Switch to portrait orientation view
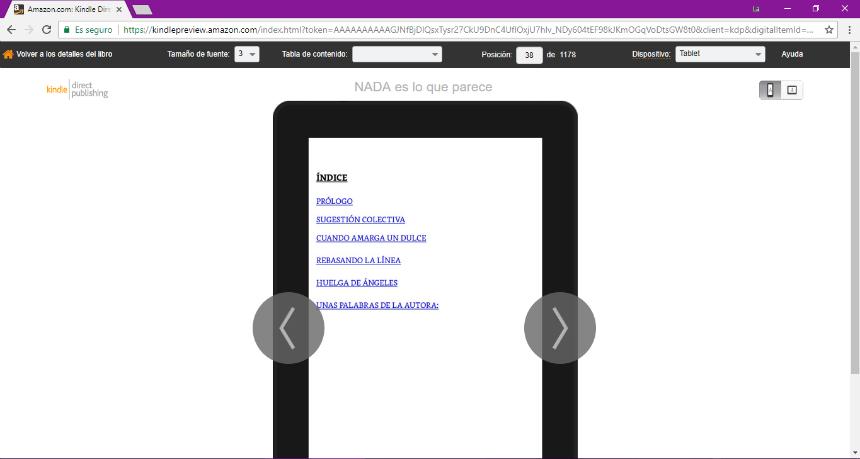Viewport: 860px width, 459px height. 770,90
